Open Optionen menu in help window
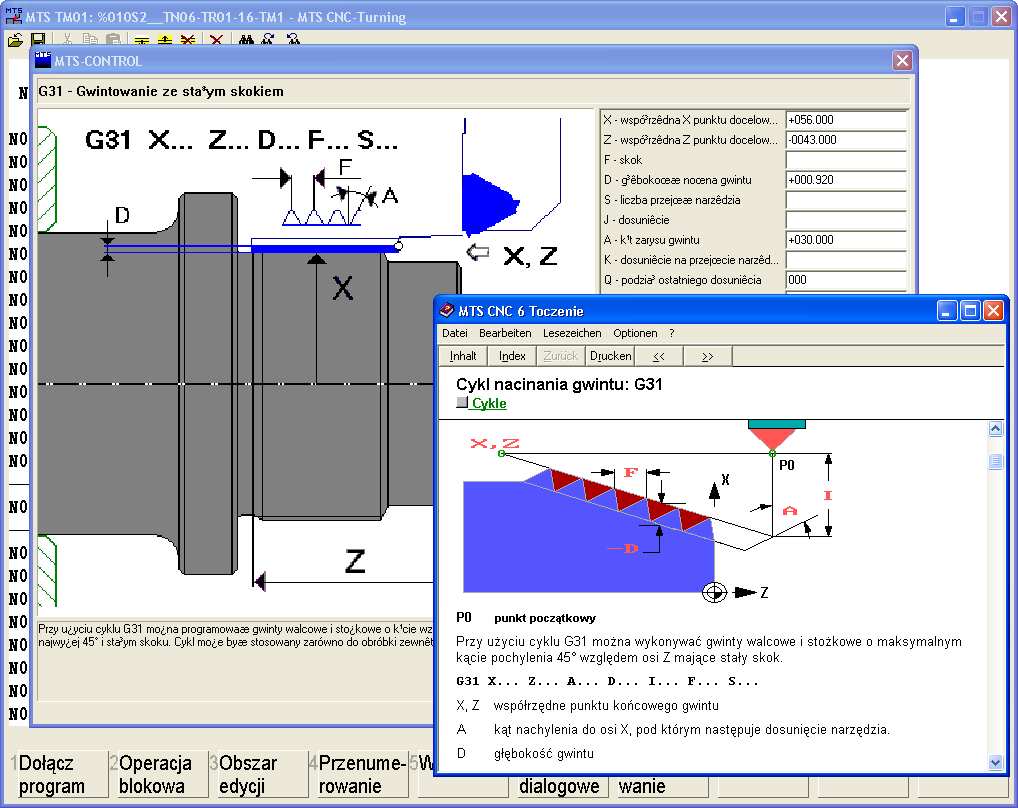This screenshot has width=1018, height=808. click(635, 333)
